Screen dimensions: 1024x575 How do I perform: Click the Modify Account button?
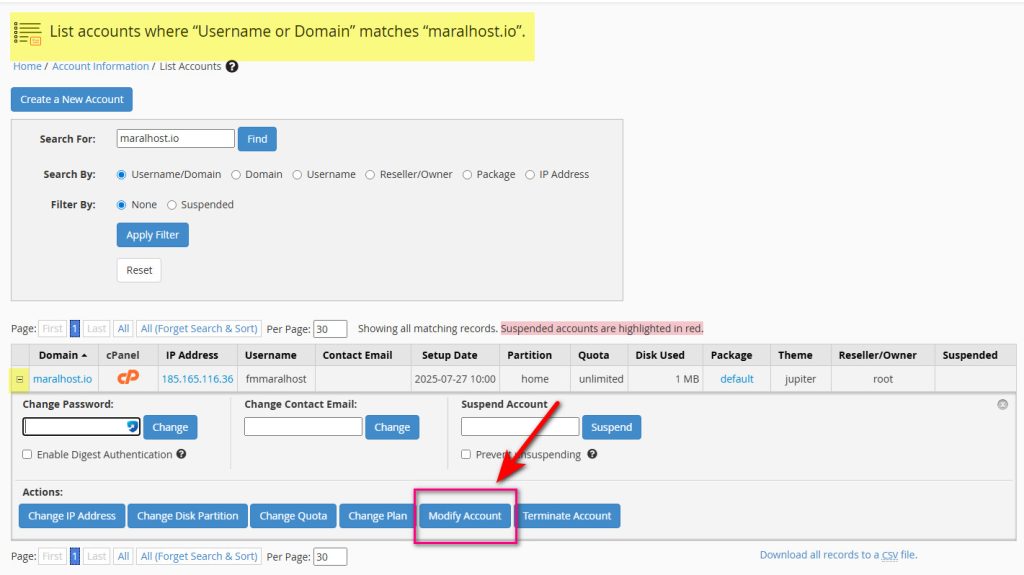coord(465,516)
